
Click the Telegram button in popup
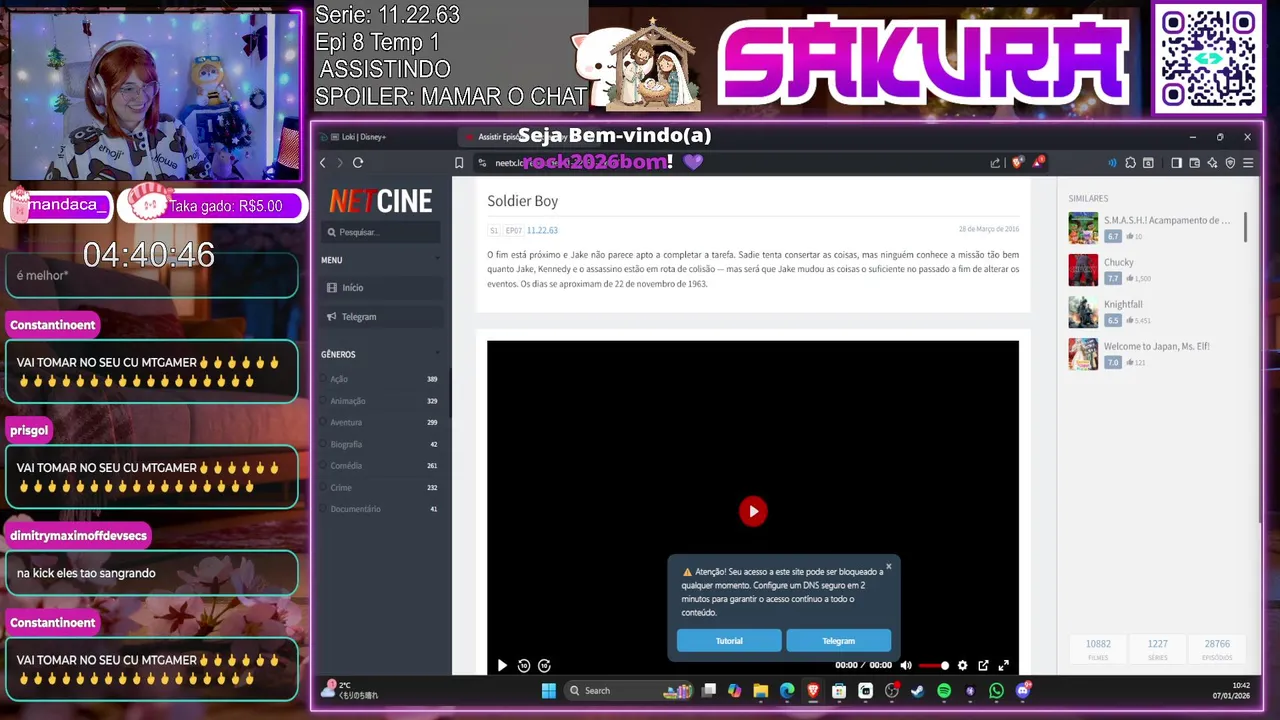tap(838, 640)
